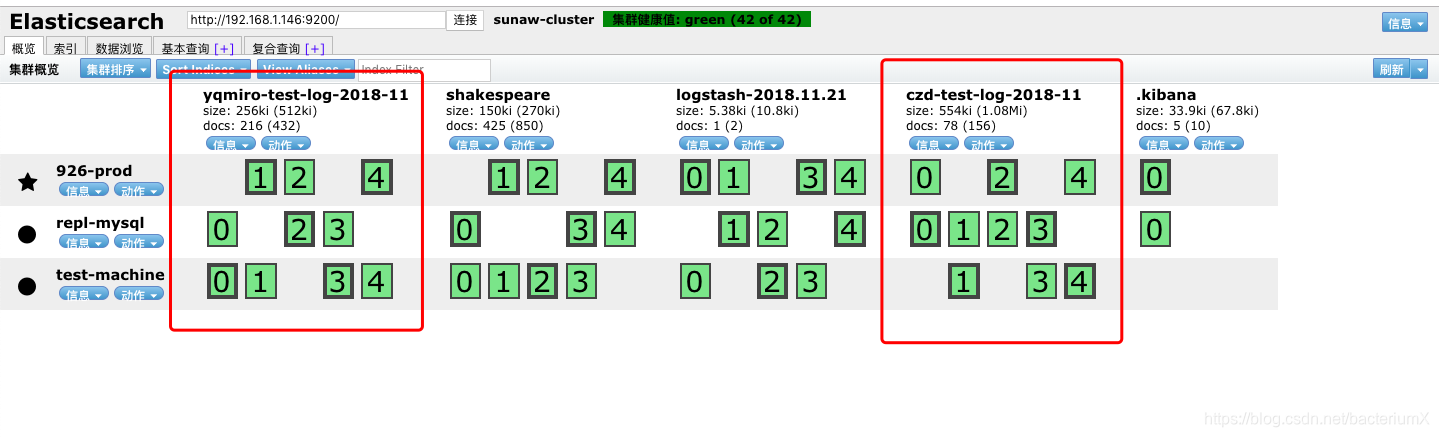Open 信息 menu for czd-test-log-2018-11 index

tap(934, 144)
